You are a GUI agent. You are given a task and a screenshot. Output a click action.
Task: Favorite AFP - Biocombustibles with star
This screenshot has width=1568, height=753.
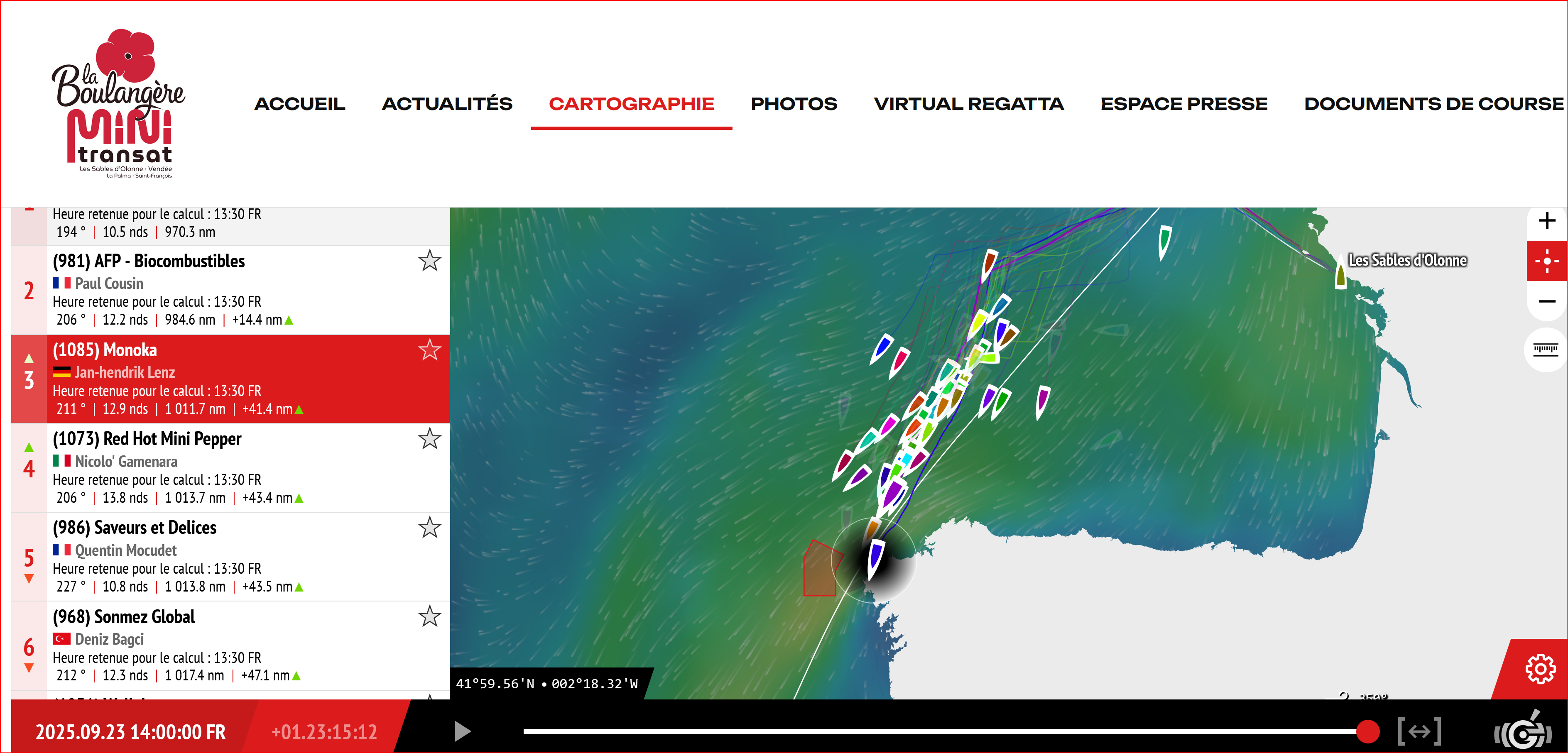click(x=429, y=260)
